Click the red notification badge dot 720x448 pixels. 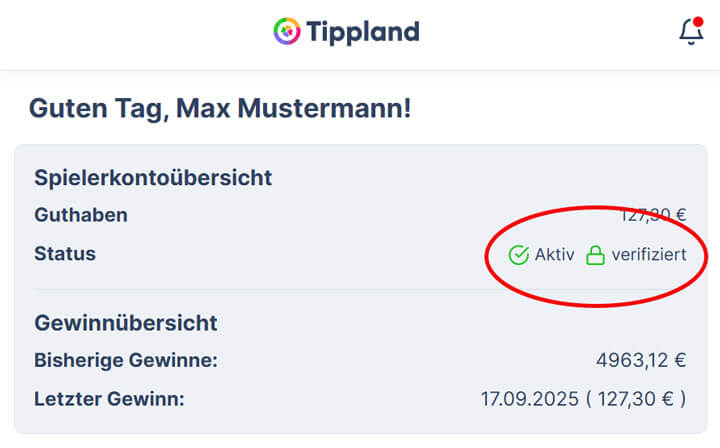pyautogui.click(x=698, y=21)
